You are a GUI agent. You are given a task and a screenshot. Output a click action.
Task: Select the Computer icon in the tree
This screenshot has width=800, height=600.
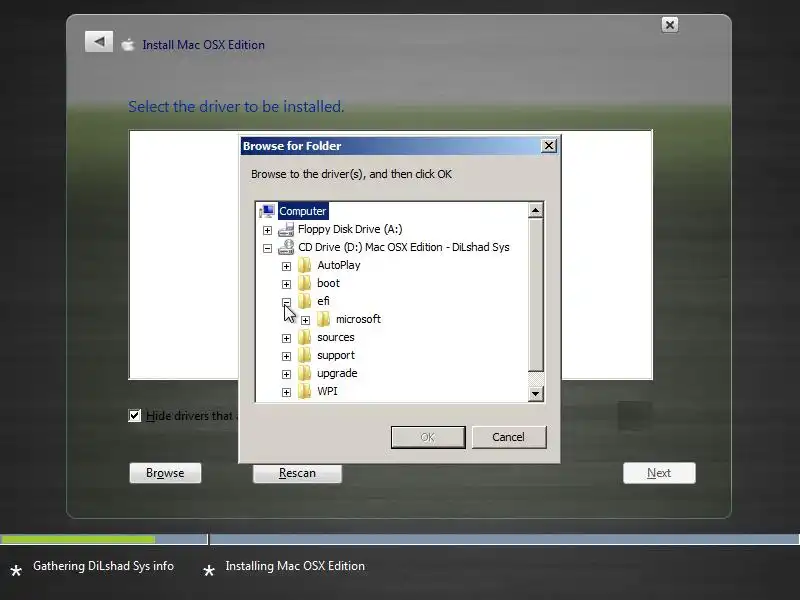point(267,211)
